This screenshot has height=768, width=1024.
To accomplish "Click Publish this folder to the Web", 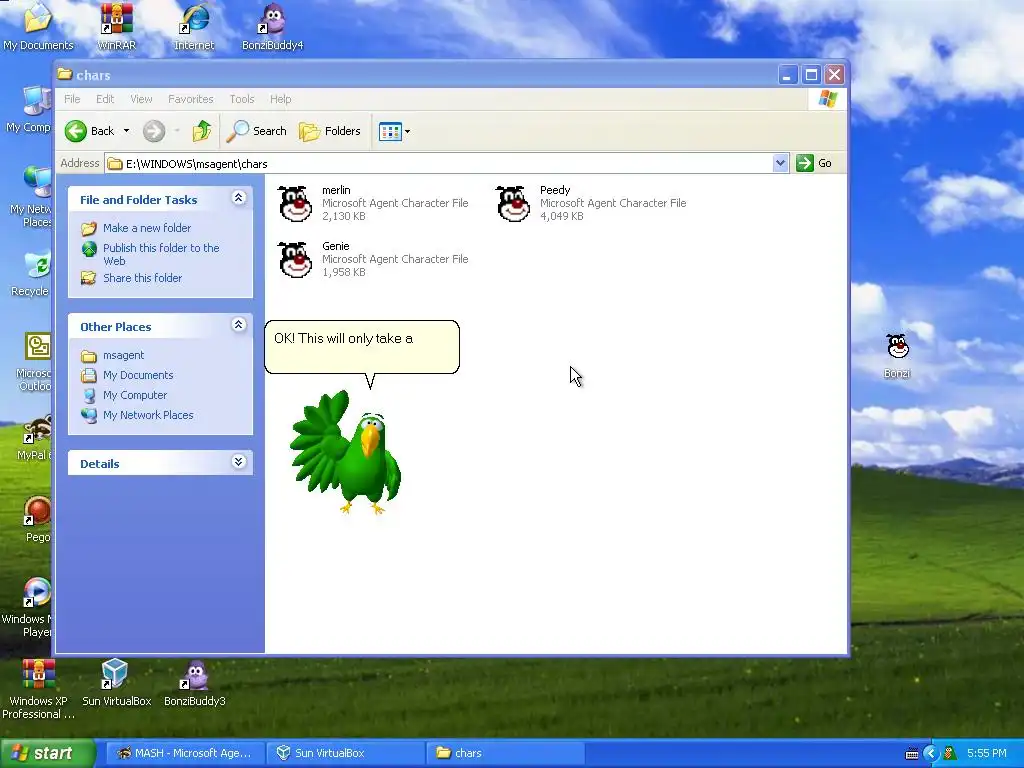I will pos(161,254).
